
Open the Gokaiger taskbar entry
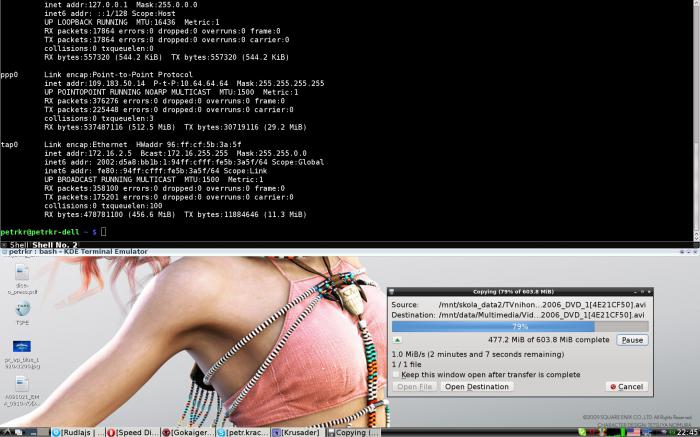(x=188, y=432)
